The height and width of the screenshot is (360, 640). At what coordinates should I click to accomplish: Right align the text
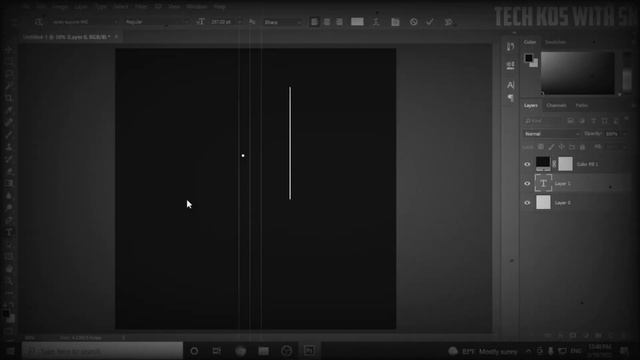tap(339, 22)
